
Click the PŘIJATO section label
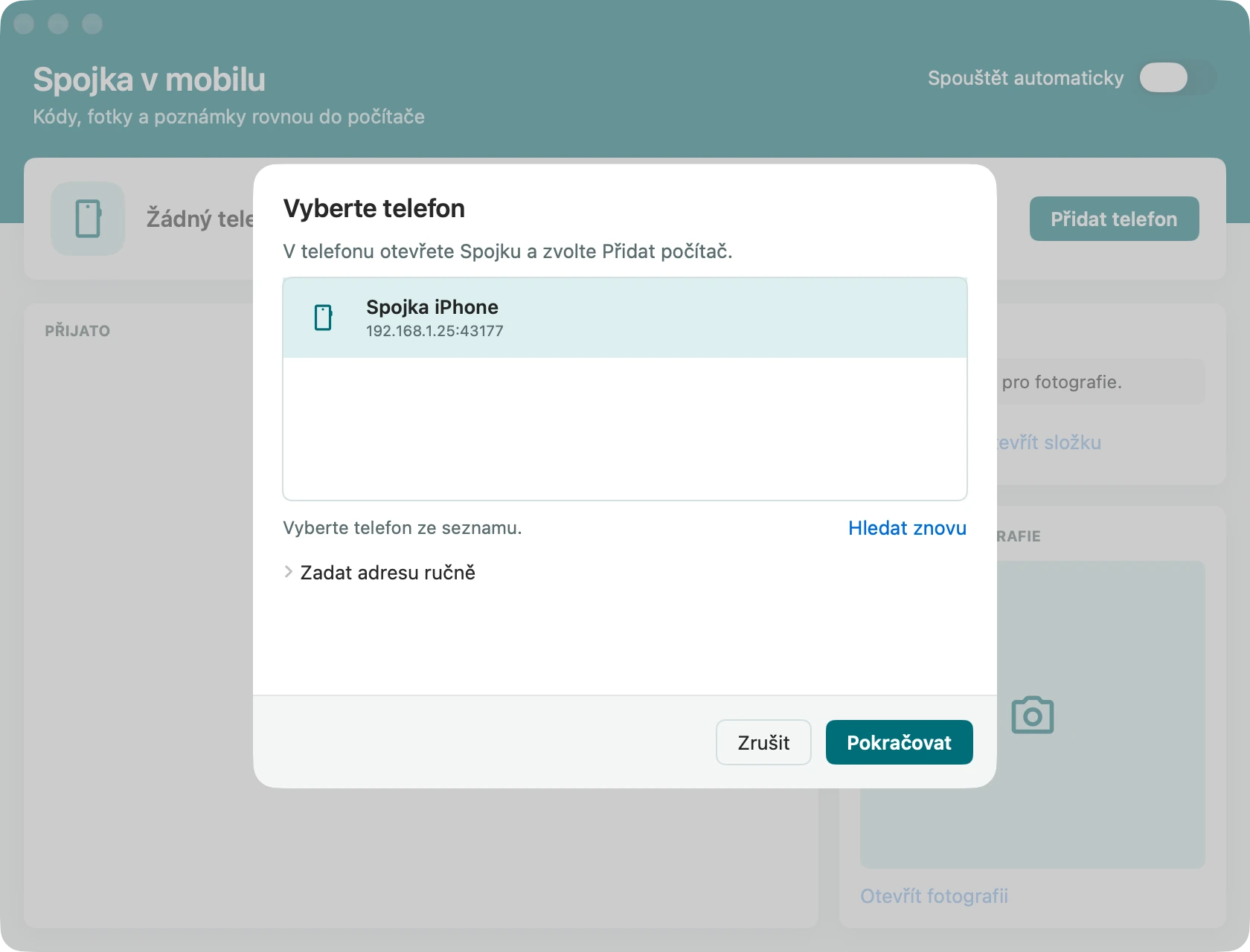[x=77, y=331]
